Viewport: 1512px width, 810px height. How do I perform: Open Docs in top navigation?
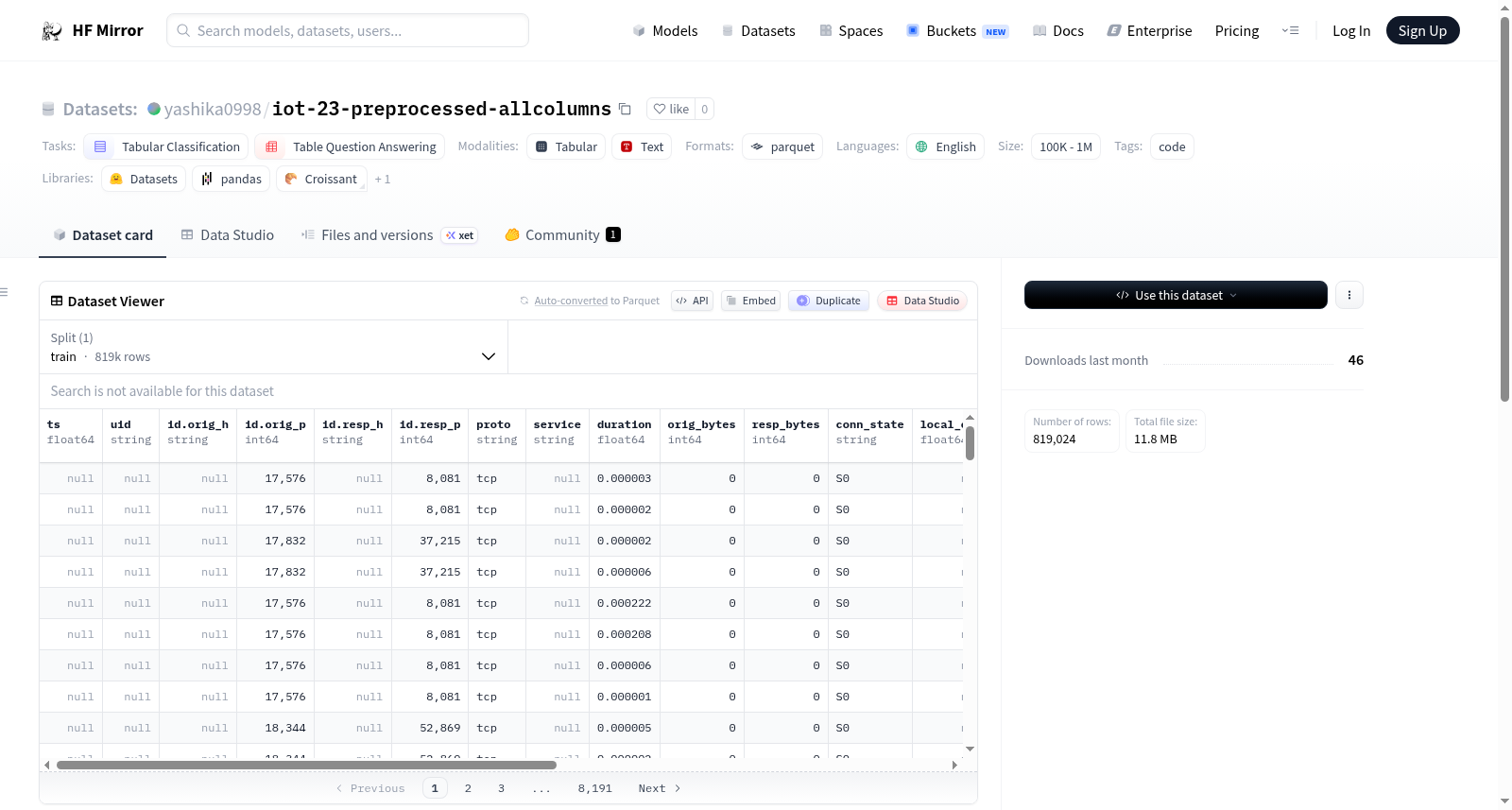coord(1057,31)
